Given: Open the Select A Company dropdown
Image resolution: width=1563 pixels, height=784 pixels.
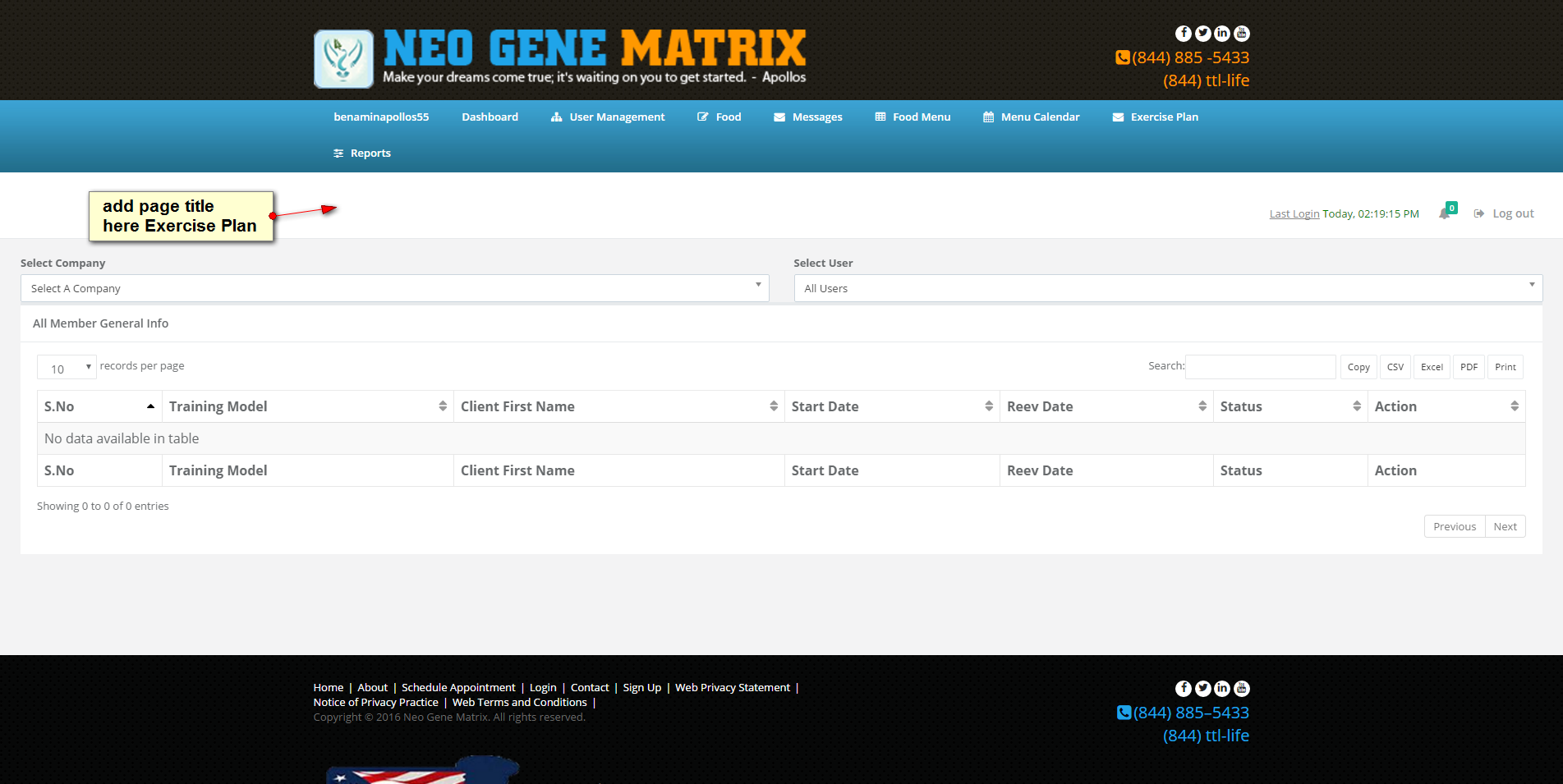Looking at the screenshot, I should [x=394, y=288].
